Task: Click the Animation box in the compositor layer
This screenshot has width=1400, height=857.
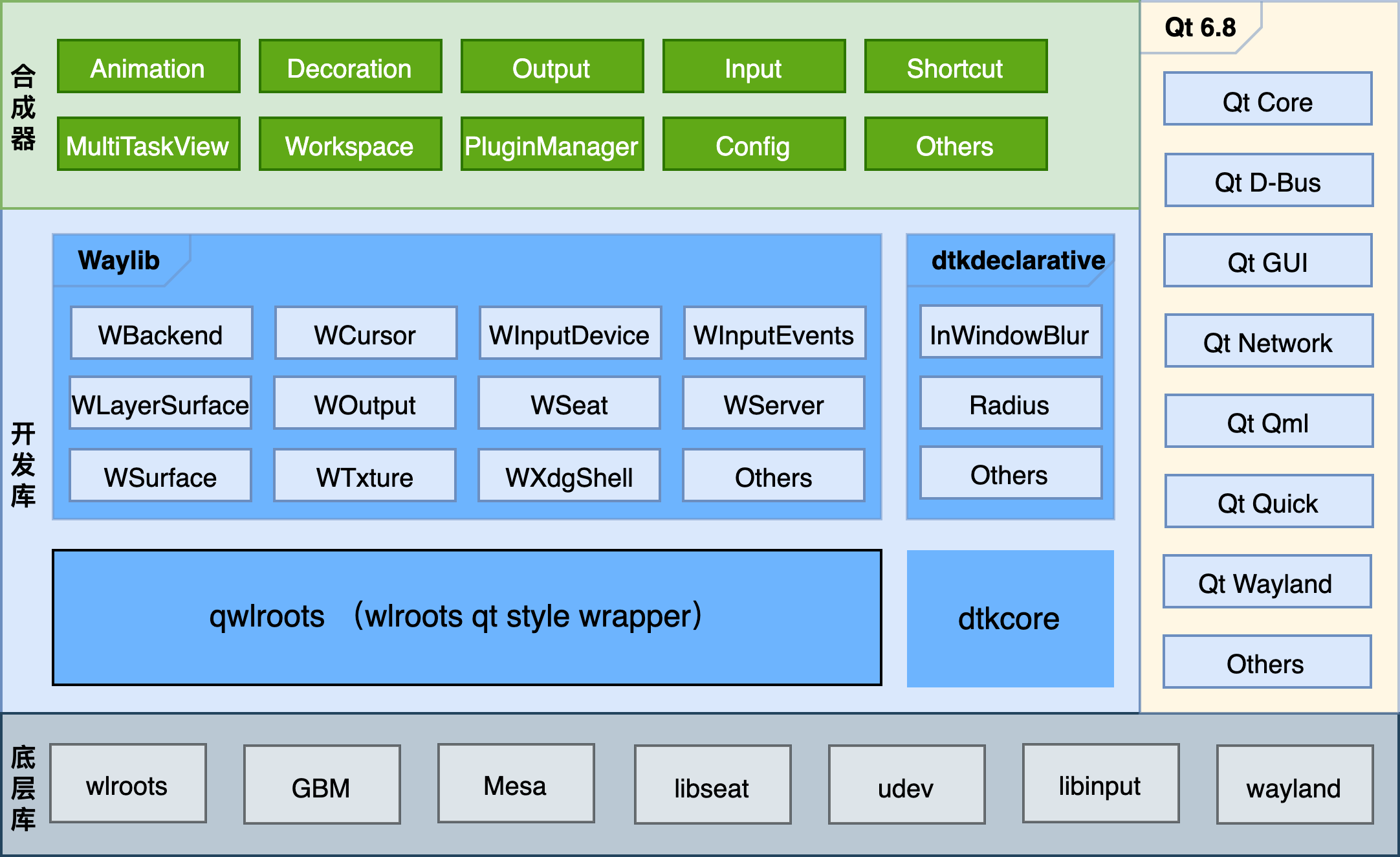Action: pyautogui.click(x=148, y=67)
